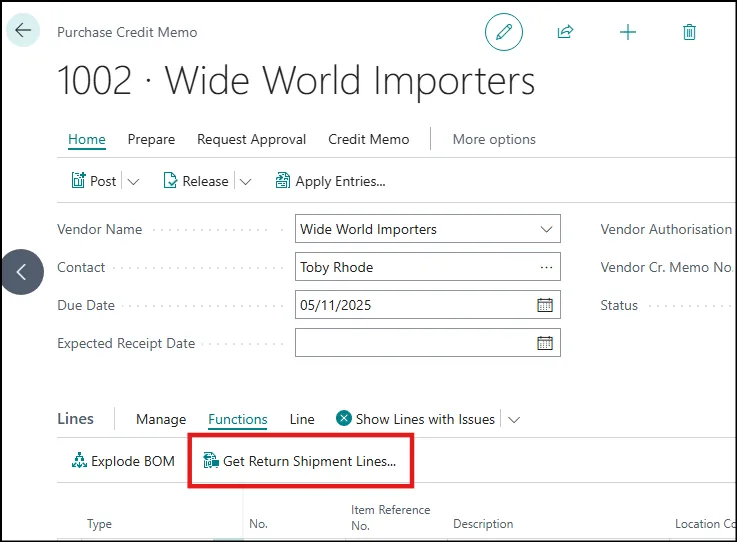Click the Post action icon
Image resolution: width=737 pixels, height=542 pixels.
pos(78,181)
